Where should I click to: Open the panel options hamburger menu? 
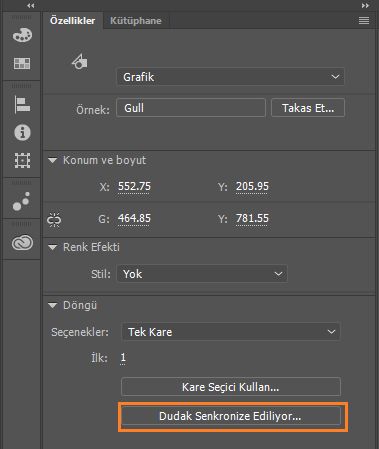364,21
